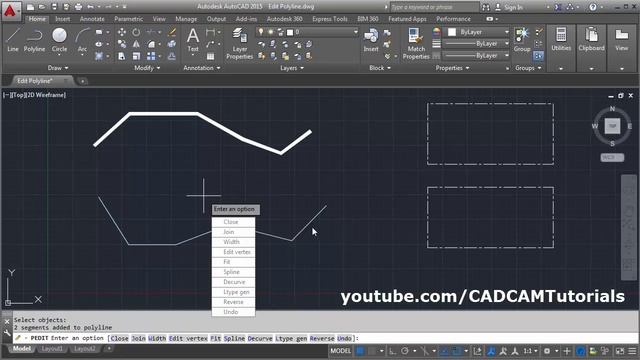The height and width of the screenshot is (360, 640).
Task: Toggle group selection on/off button
Action: click(x=538, y=56)
